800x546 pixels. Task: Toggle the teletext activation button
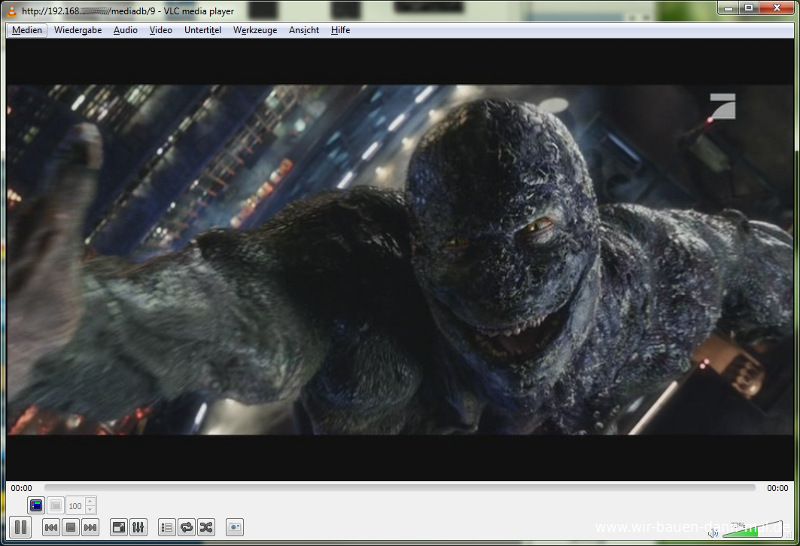tap(36, 505)
